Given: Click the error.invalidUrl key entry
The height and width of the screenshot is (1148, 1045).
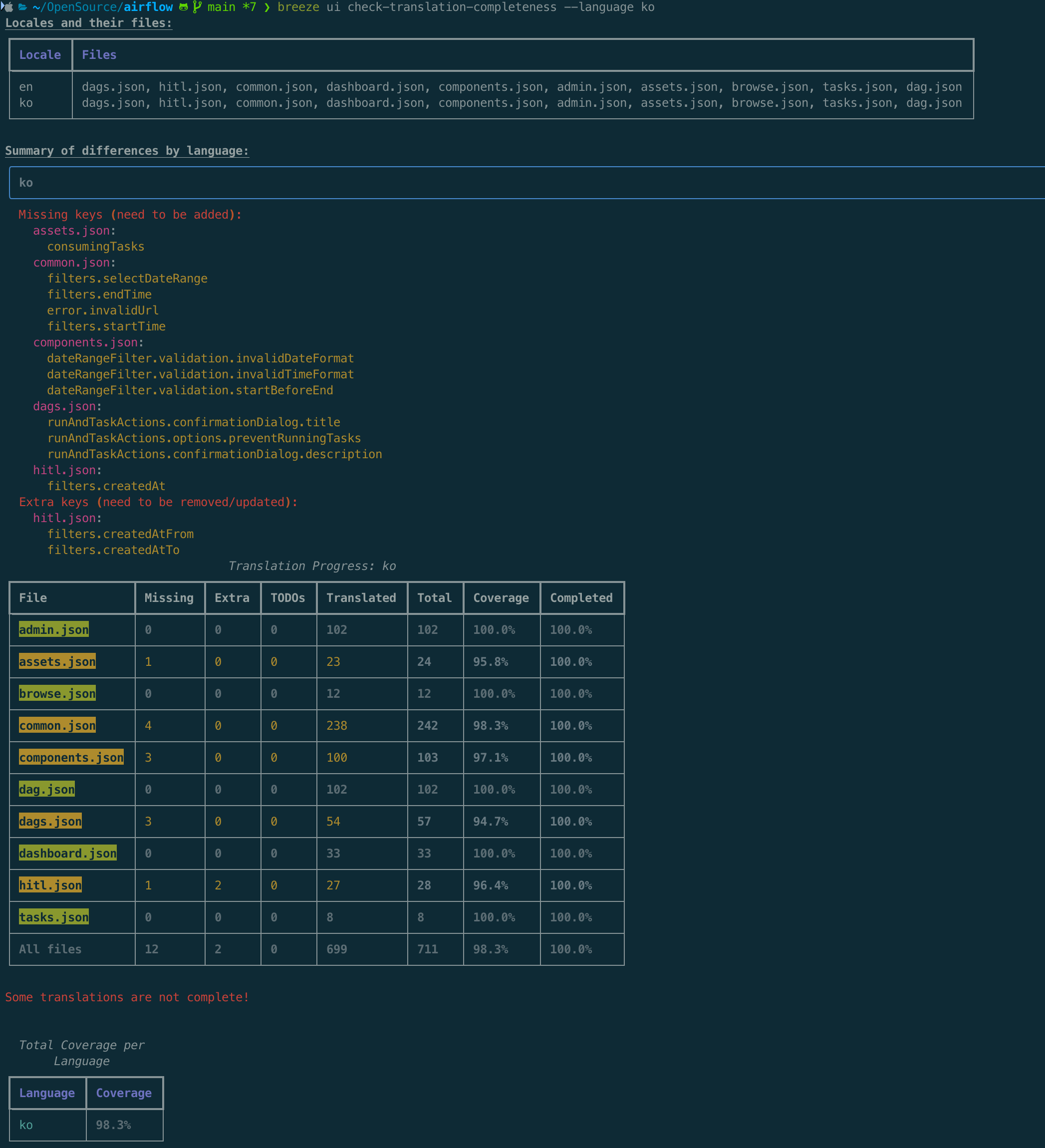Looking at the screenshot, I should (x=102, y=310).
